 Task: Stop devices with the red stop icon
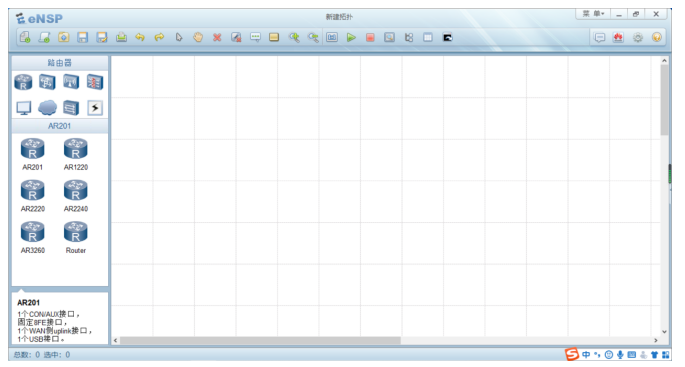click(370, 38)
